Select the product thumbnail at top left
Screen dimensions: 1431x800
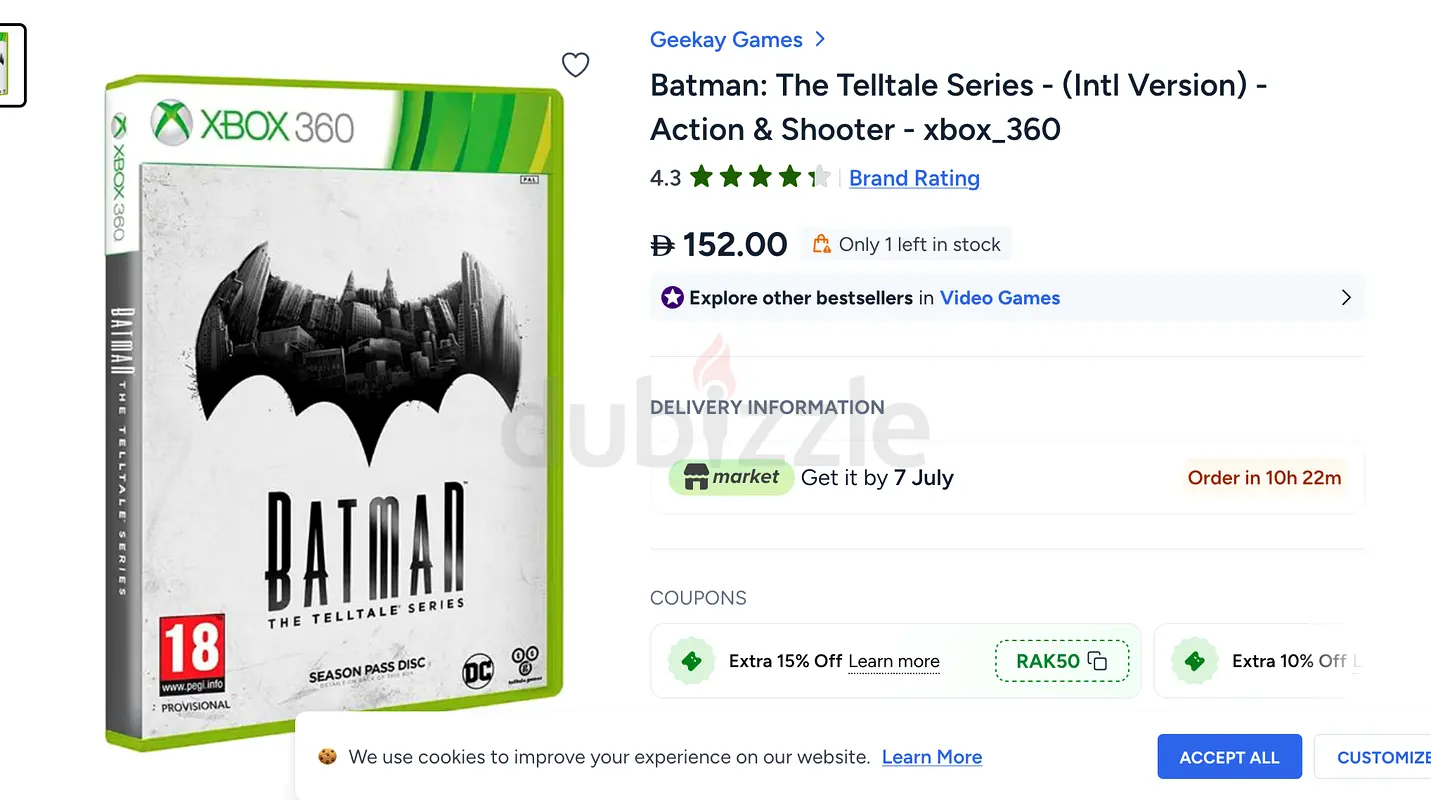click(10, 65)
